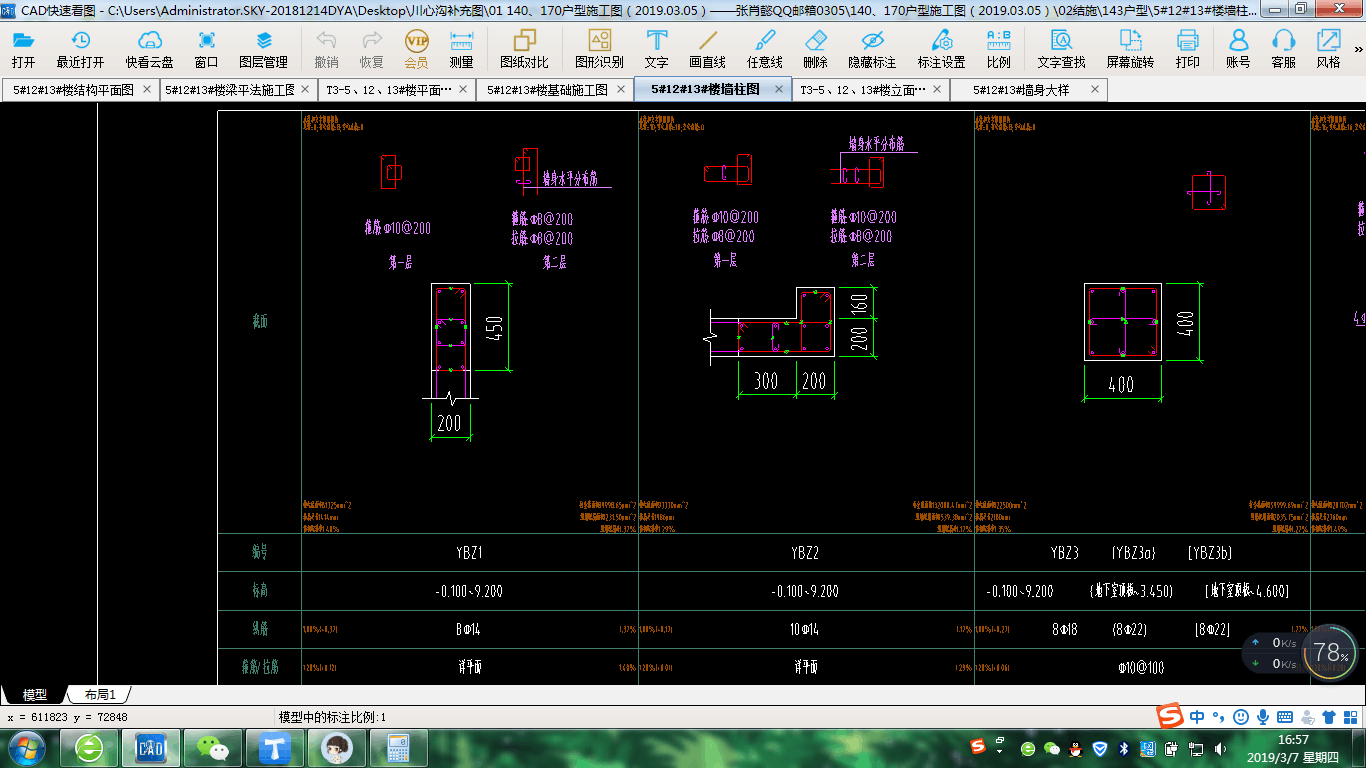Switch to the 模型 model tab
1366x768 pixels.
click(x=34, y=695)
